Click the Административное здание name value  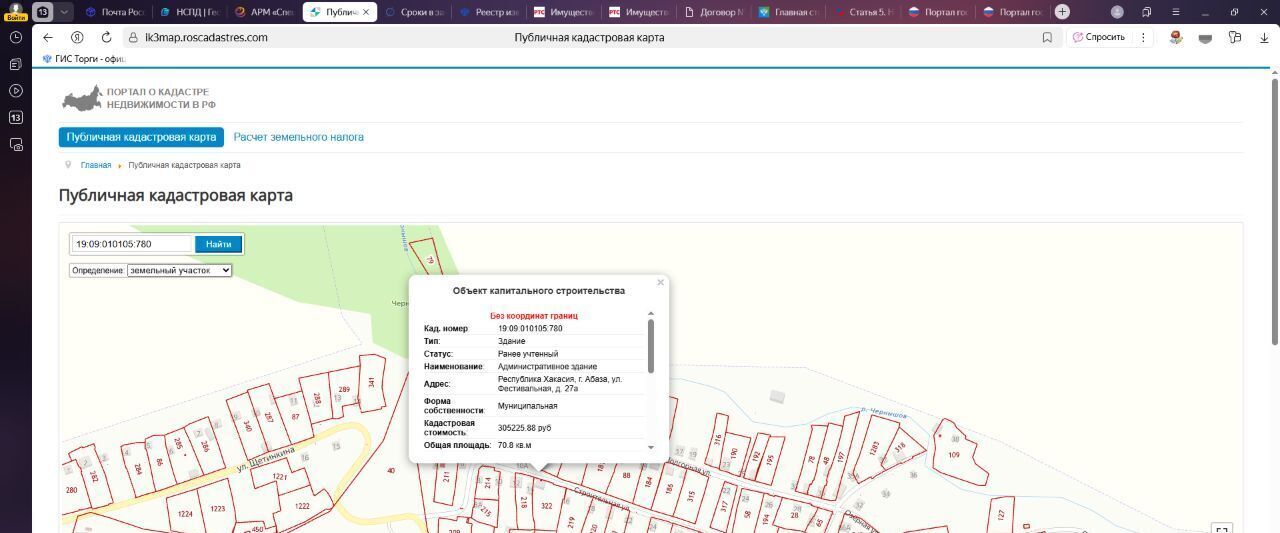[x=547, y=367]
